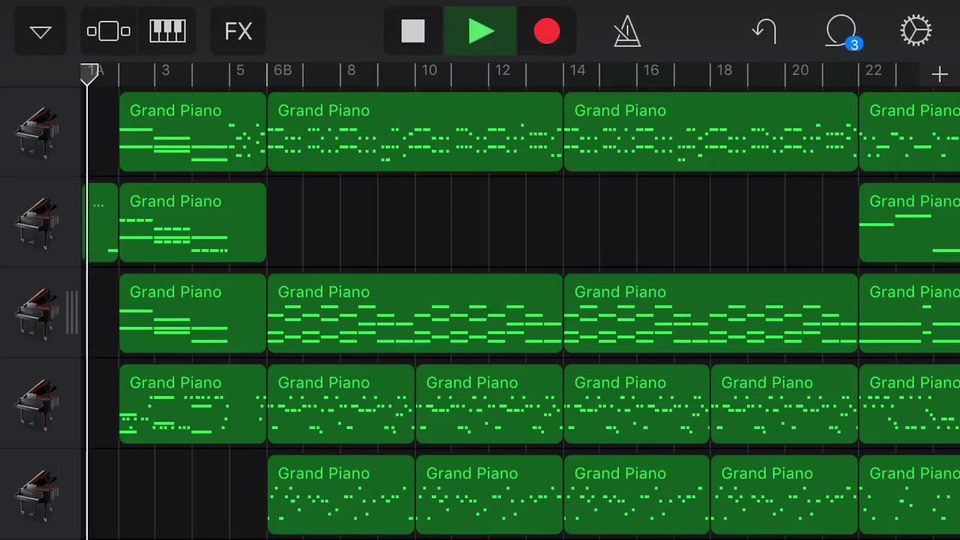
Task: Select first track's Grand Piano region at bar 22
Action: tap(910, 132)
